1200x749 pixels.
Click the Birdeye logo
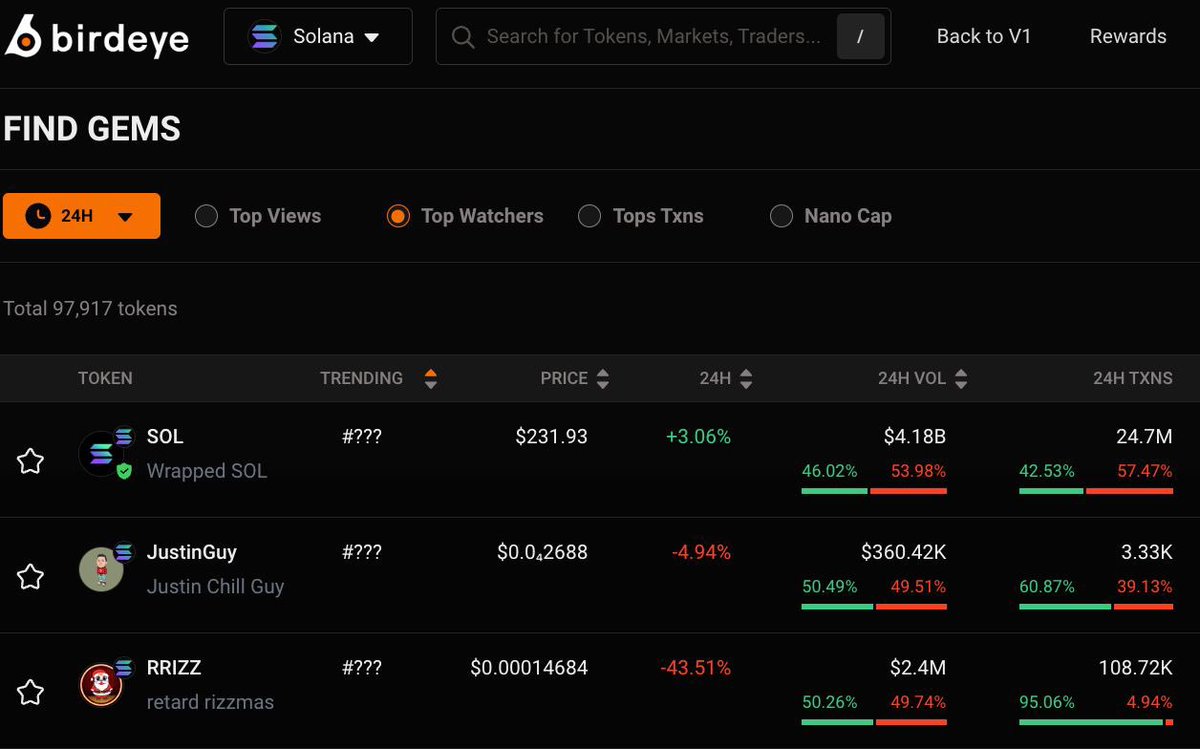tap(96, 37)
